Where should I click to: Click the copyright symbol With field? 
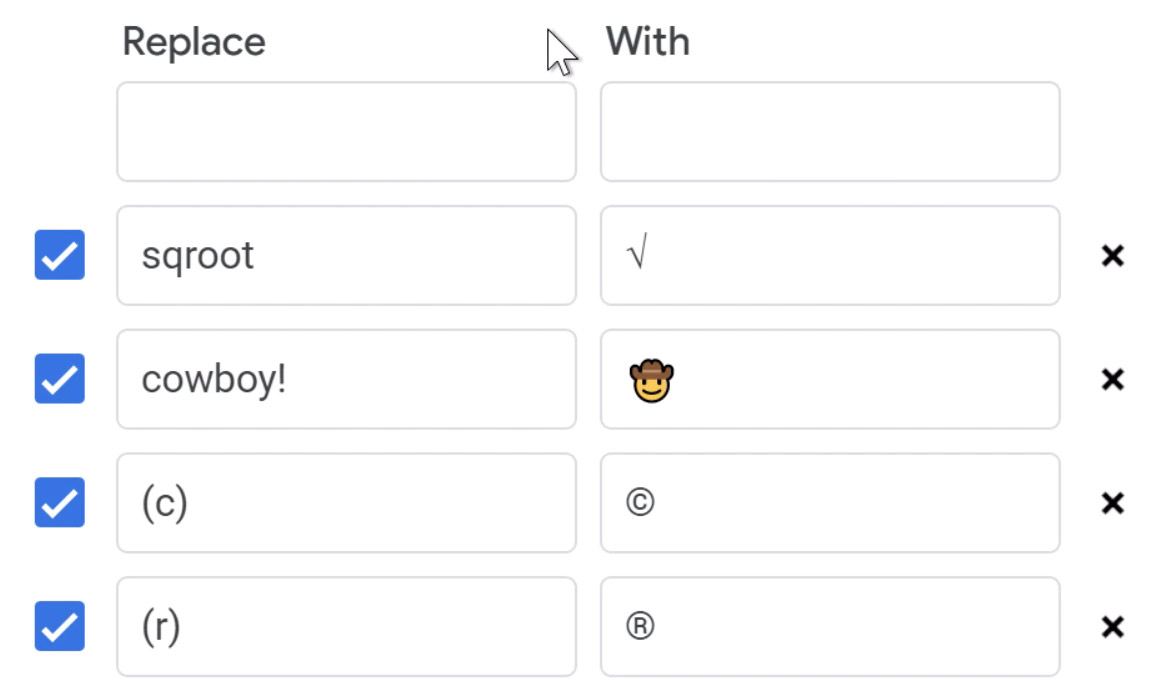click(828, 503)
